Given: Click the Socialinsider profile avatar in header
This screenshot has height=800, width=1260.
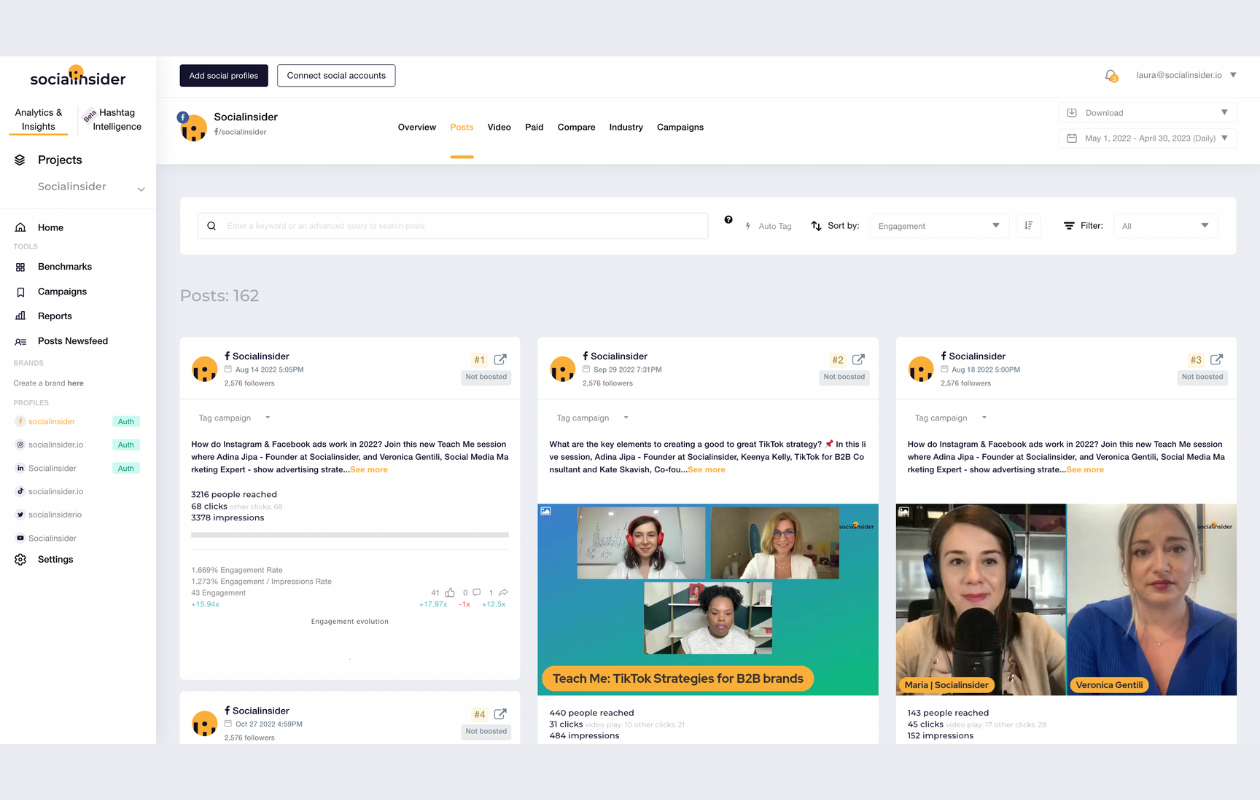Looking at the screenshot, I should 193,126.
